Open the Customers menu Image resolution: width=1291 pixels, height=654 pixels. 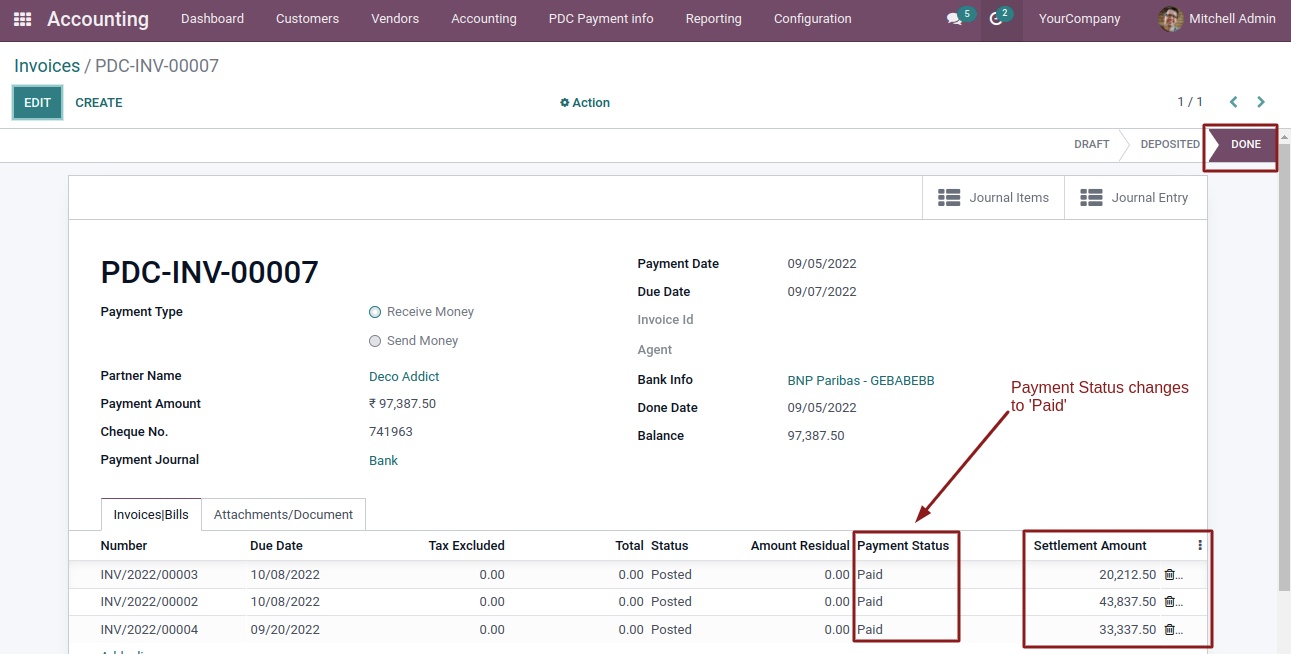tap(307, 19)
